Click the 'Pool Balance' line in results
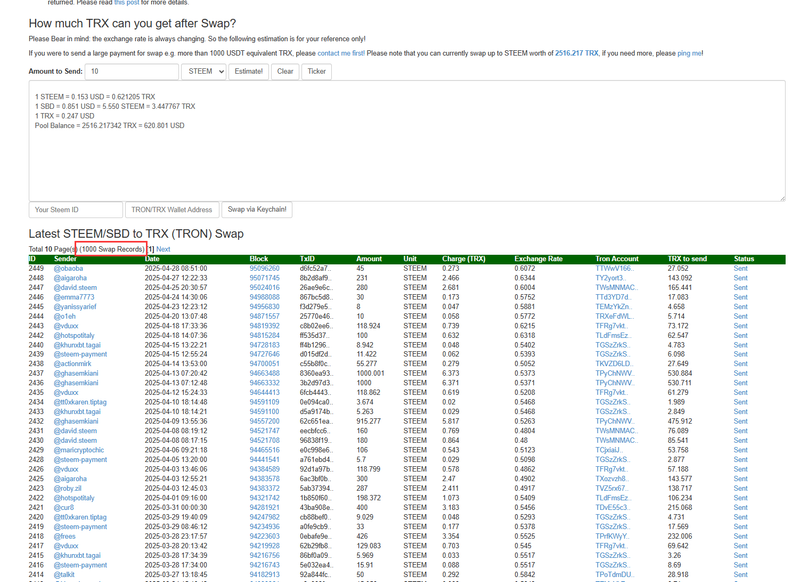Screen dimensions: 800x582 click(x=110, y=125)
